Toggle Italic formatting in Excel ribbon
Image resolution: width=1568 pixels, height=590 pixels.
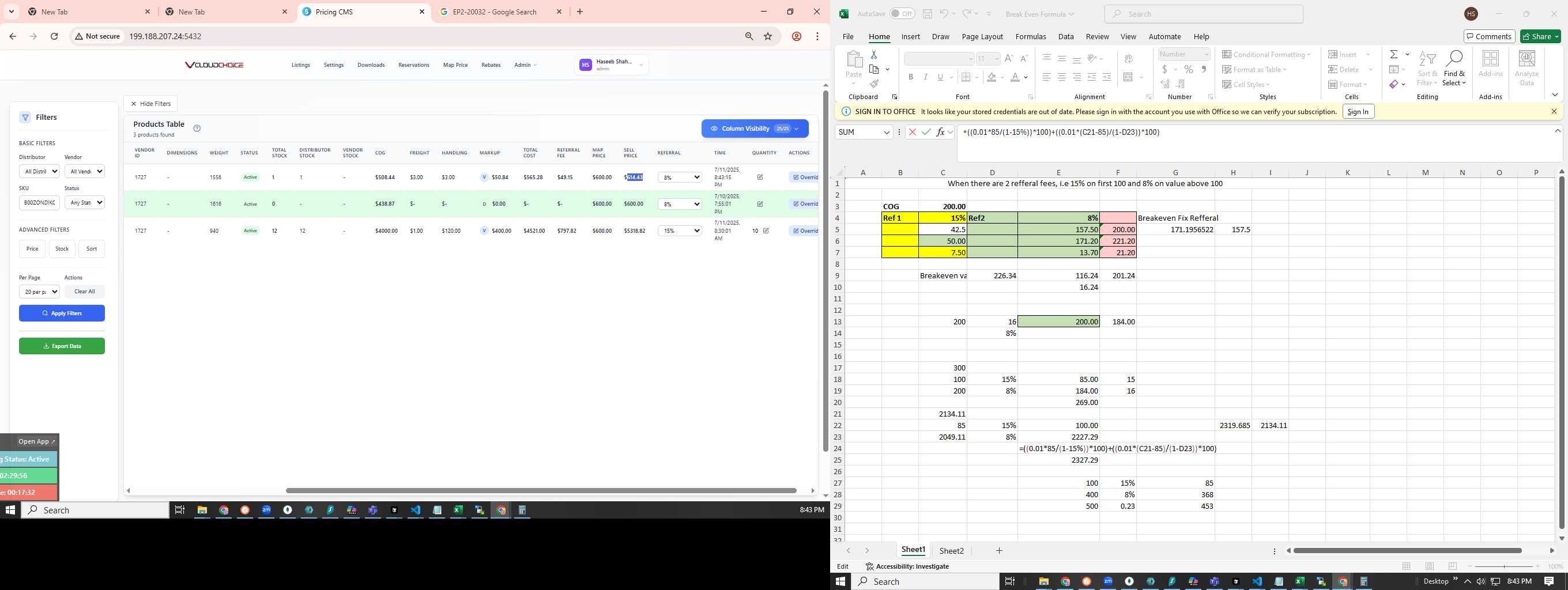[x=925, y=77]
